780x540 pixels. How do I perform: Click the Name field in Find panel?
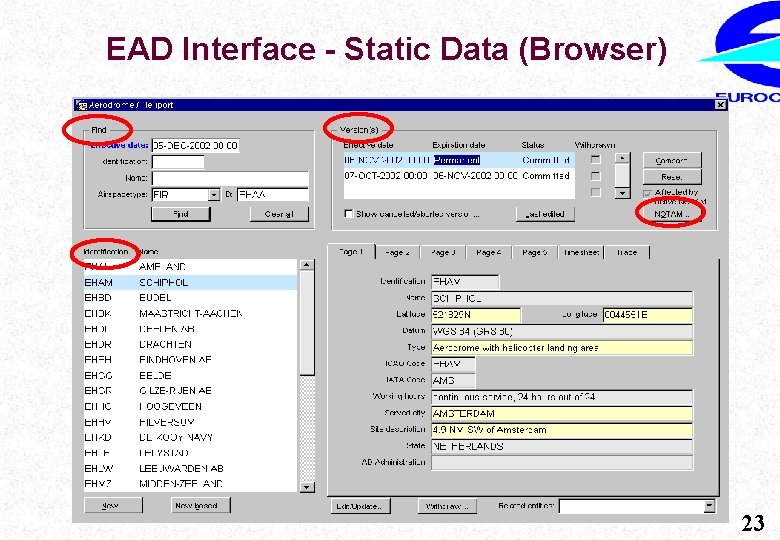click(x=230, y=178)
